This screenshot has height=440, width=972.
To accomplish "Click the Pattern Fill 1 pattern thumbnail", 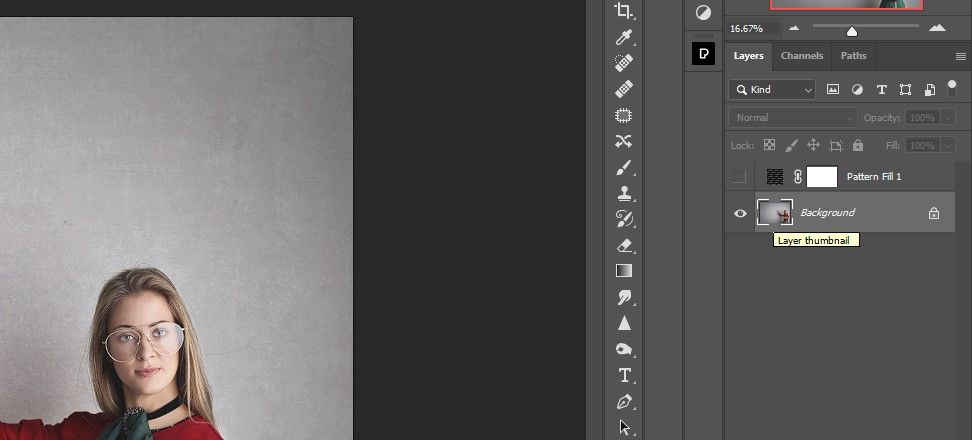I will click(775, 177).
